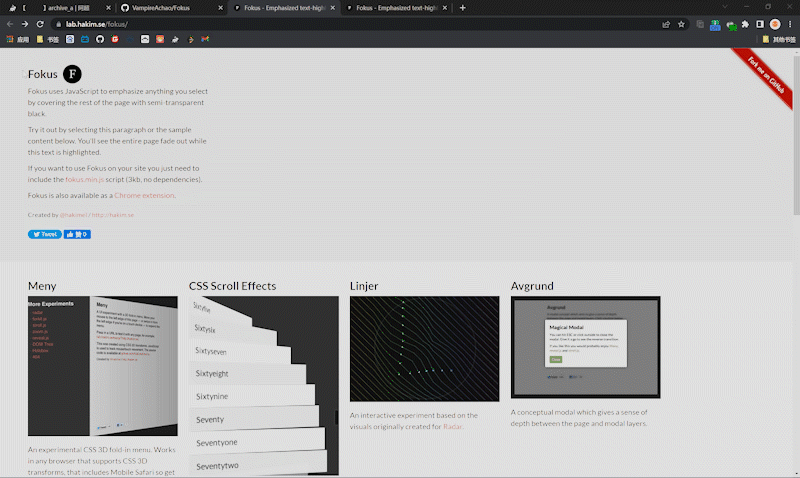Reload the page with the refresh icon
800x478 pixels.
(x=40, y=23)
